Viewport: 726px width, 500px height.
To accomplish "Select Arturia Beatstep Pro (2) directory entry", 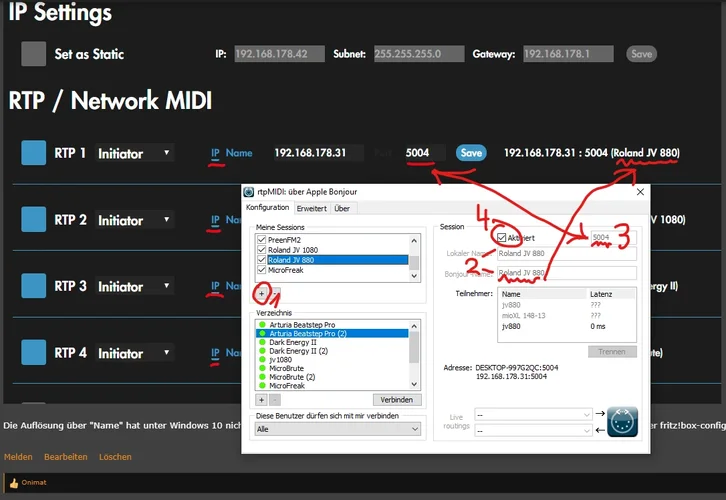I will tap(332, 333).
